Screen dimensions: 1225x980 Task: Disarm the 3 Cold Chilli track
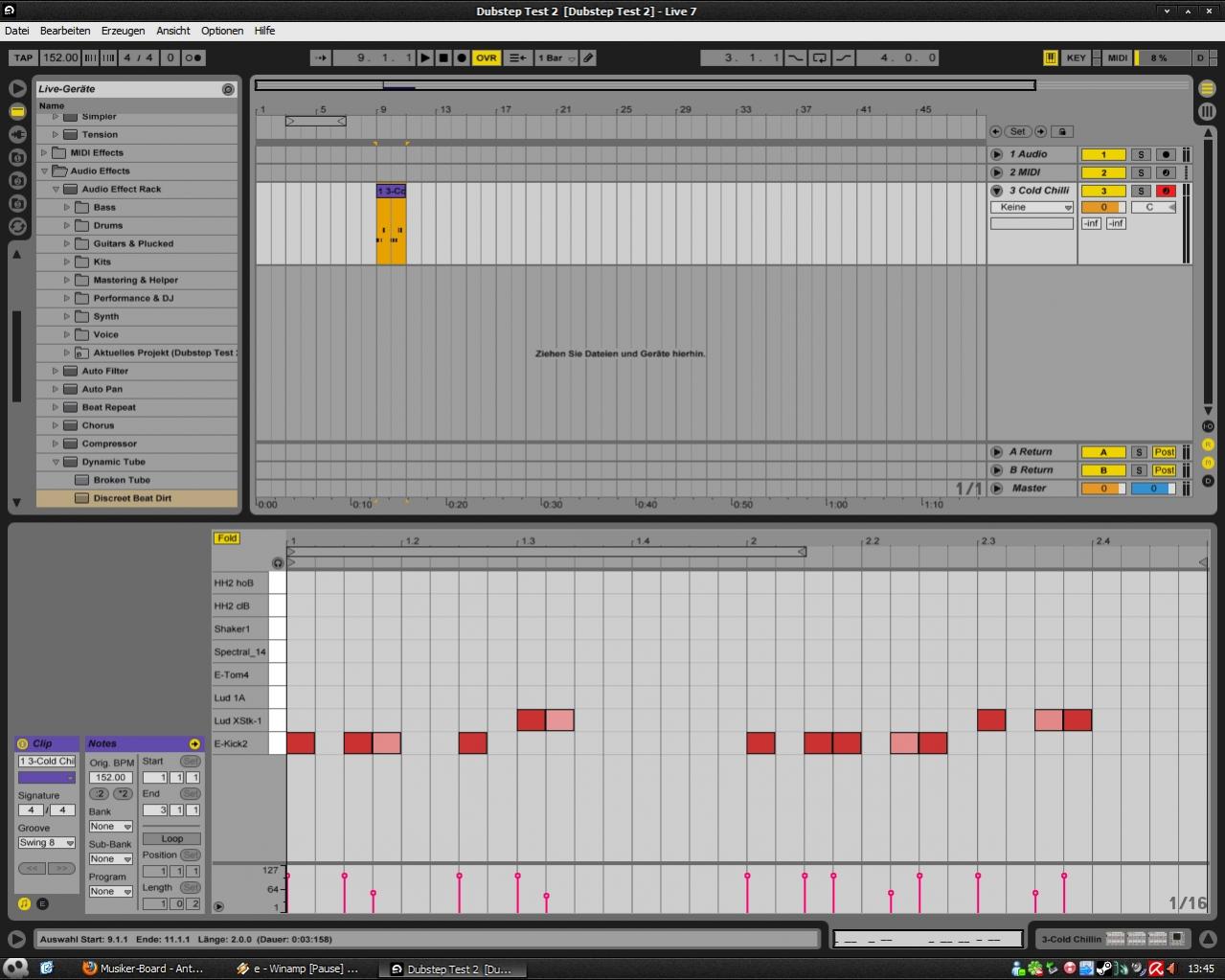[x=1166, y=191]
